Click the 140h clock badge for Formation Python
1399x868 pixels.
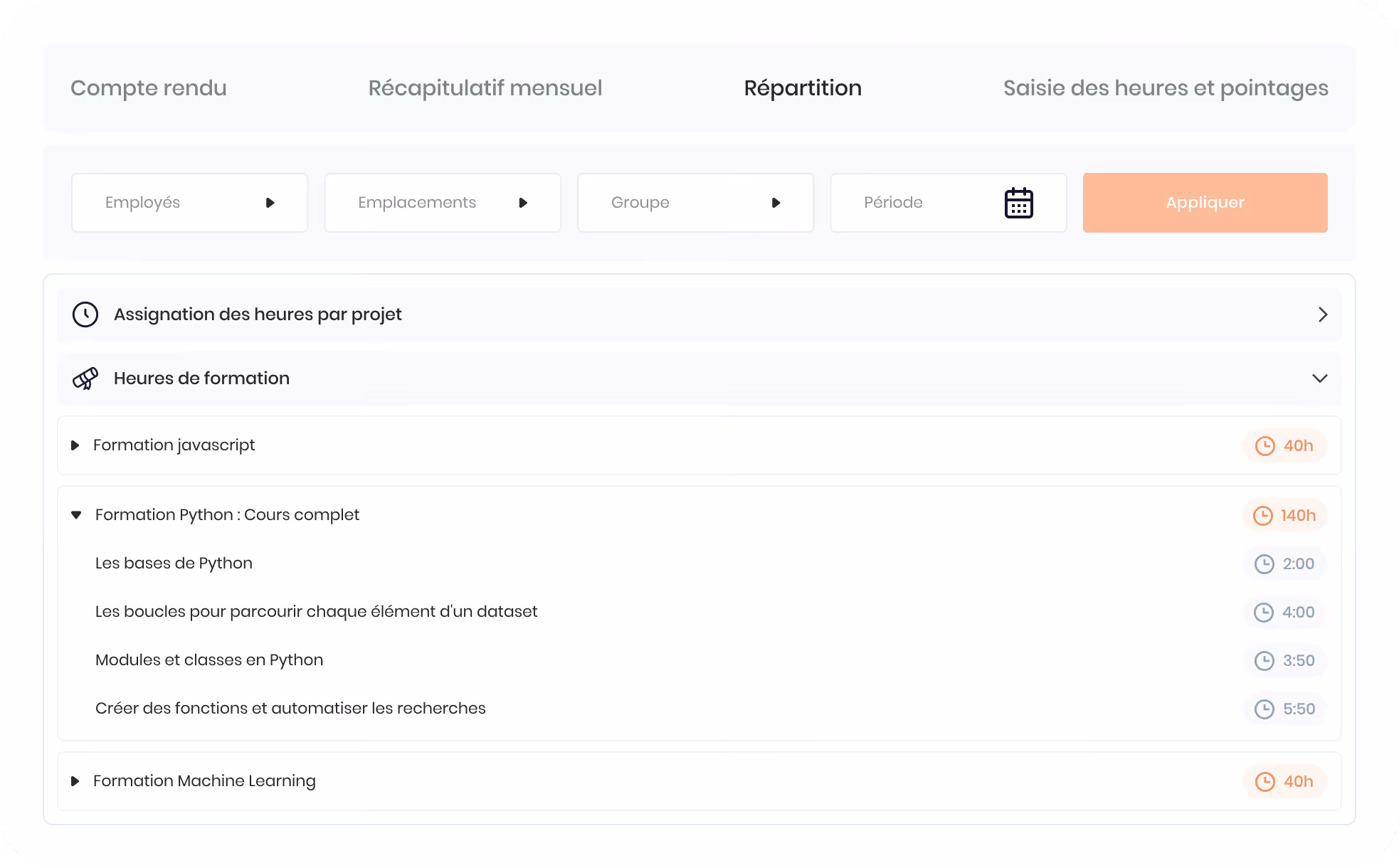coord(1284,516)
